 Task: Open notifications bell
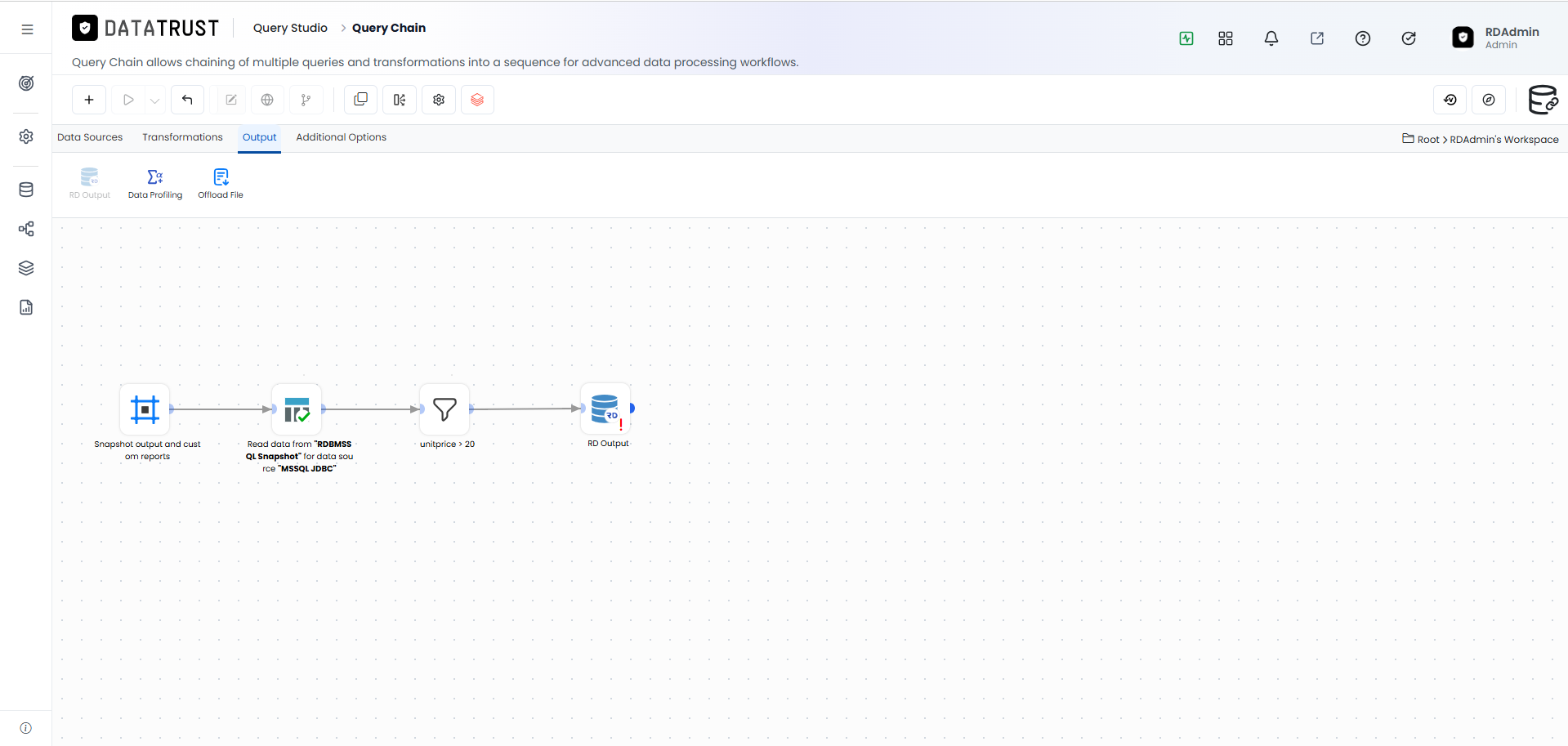click(x=1271, y=38)
